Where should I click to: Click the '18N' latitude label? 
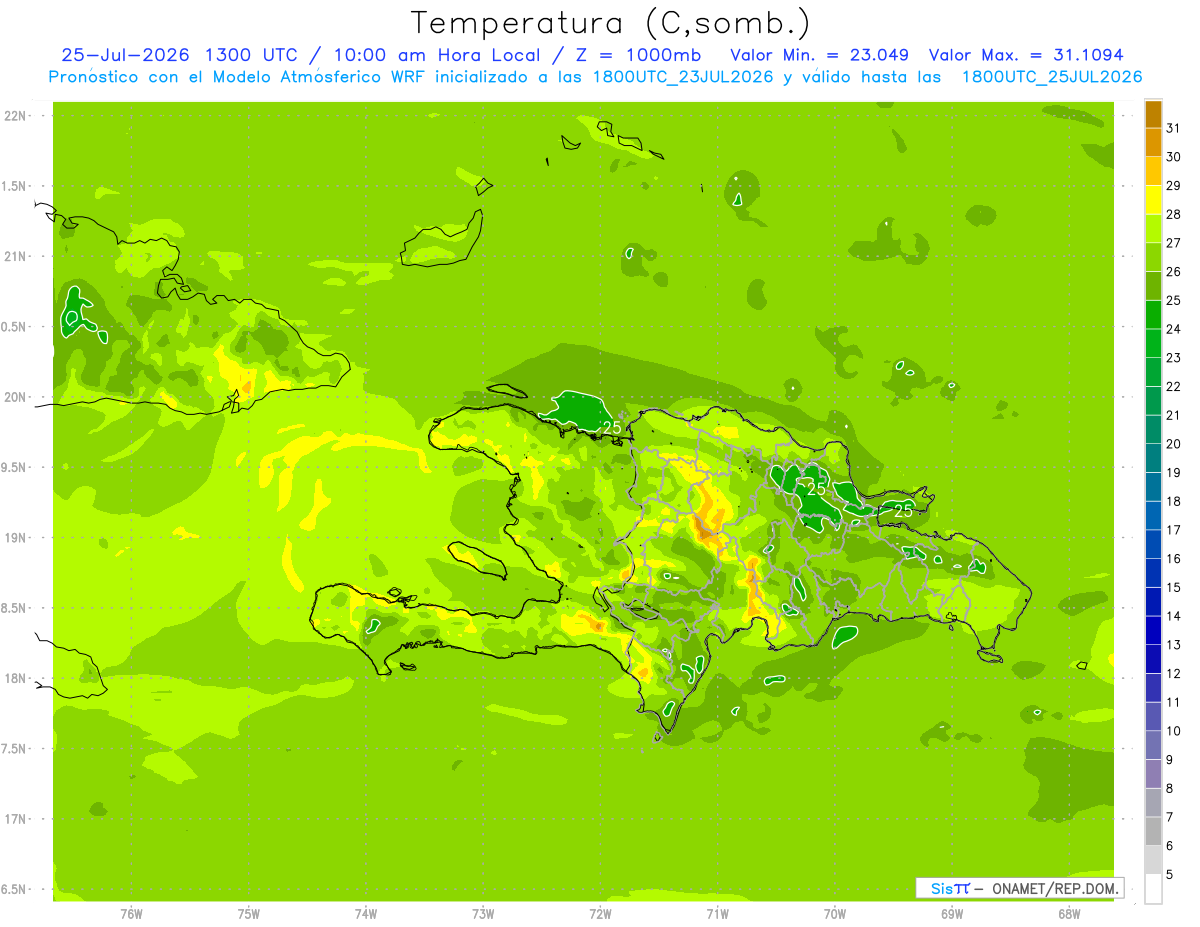[x=14, y=678]
